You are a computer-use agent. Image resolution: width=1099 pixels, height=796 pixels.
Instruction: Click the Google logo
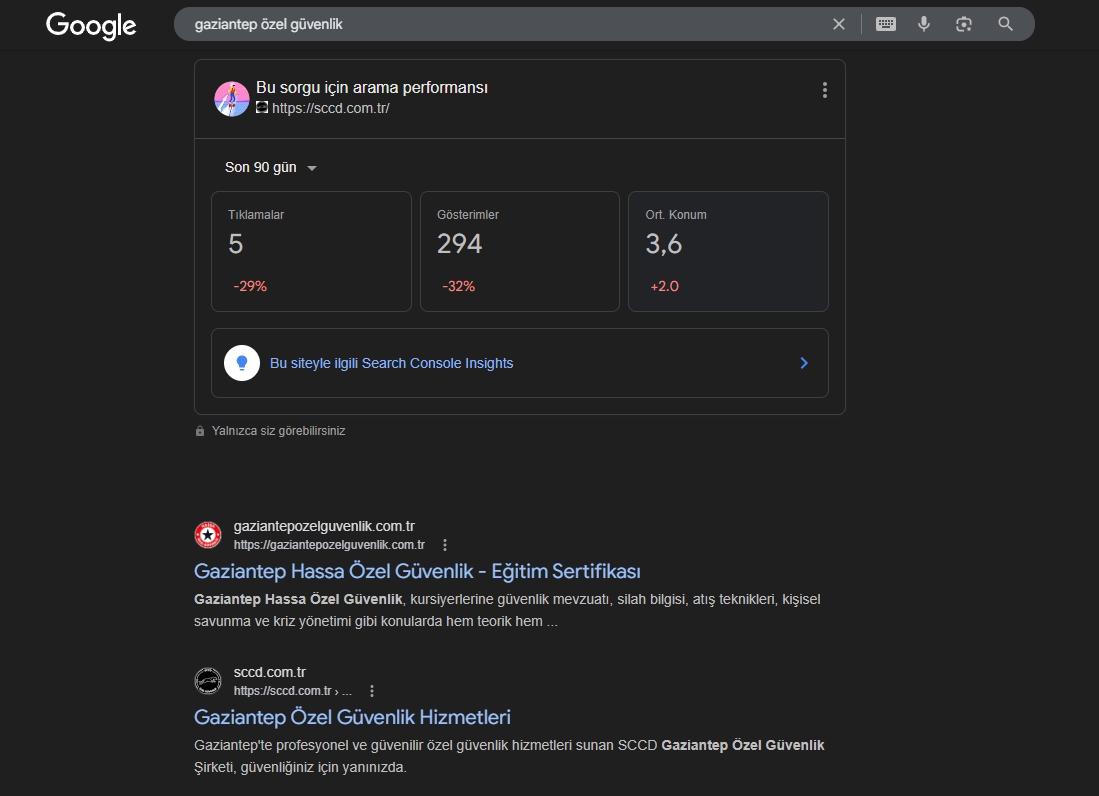[x=91, y=25]
